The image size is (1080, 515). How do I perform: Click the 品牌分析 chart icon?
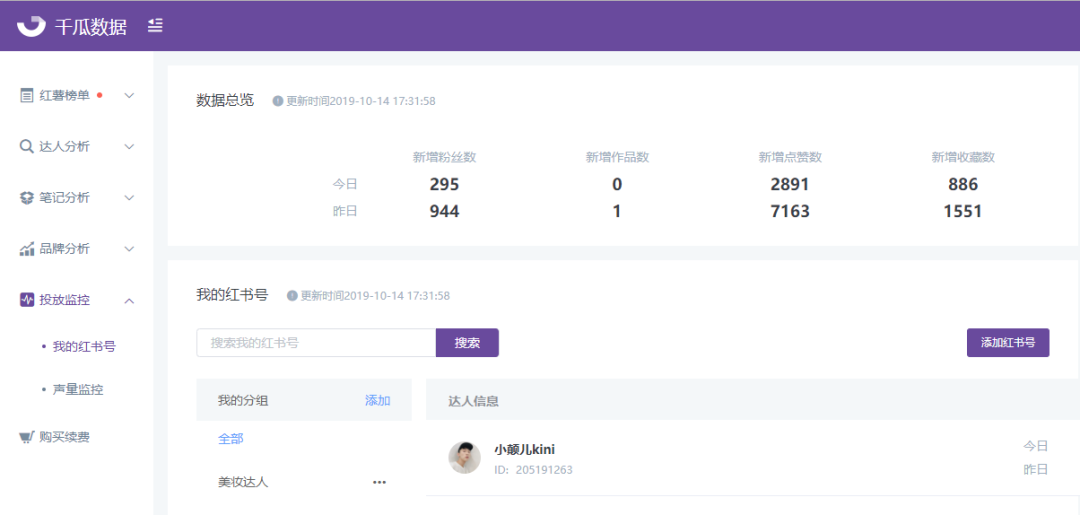pos(27,249)
